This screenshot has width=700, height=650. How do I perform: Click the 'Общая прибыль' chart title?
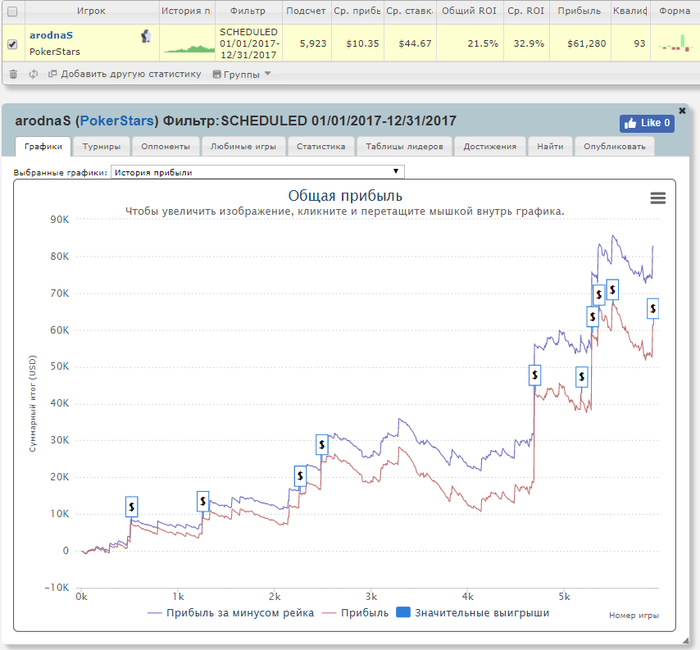pyautogui.click(x=345, y=196)
